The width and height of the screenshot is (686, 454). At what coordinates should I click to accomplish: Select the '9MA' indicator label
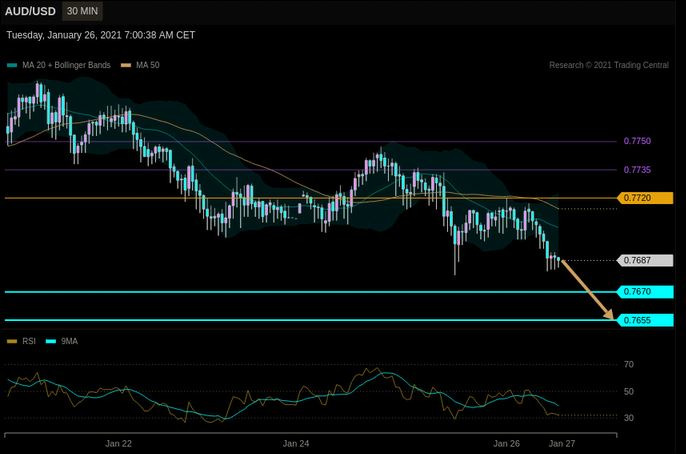click(70, 341)
